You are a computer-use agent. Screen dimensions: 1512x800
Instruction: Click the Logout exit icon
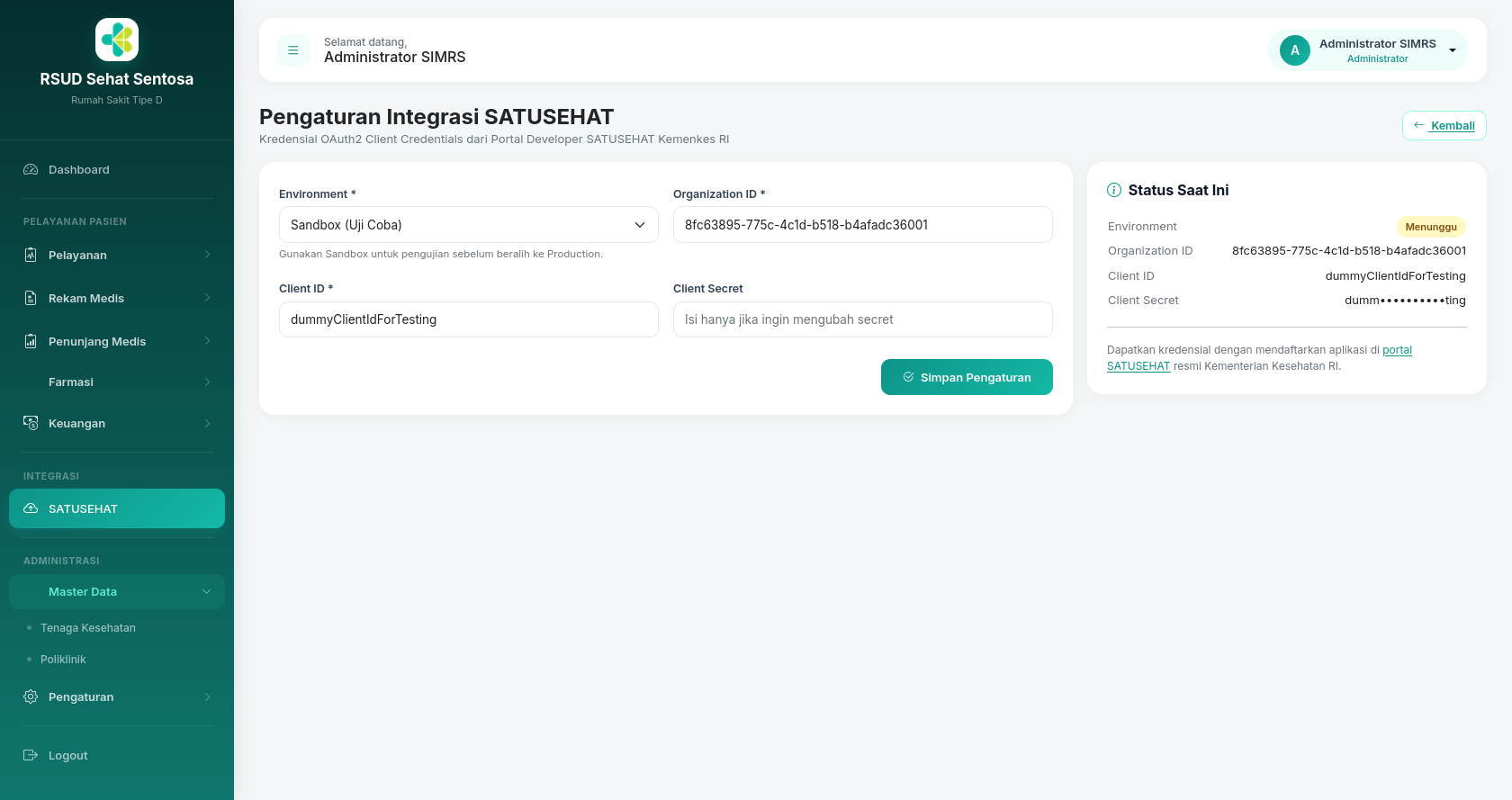point(31,755)
